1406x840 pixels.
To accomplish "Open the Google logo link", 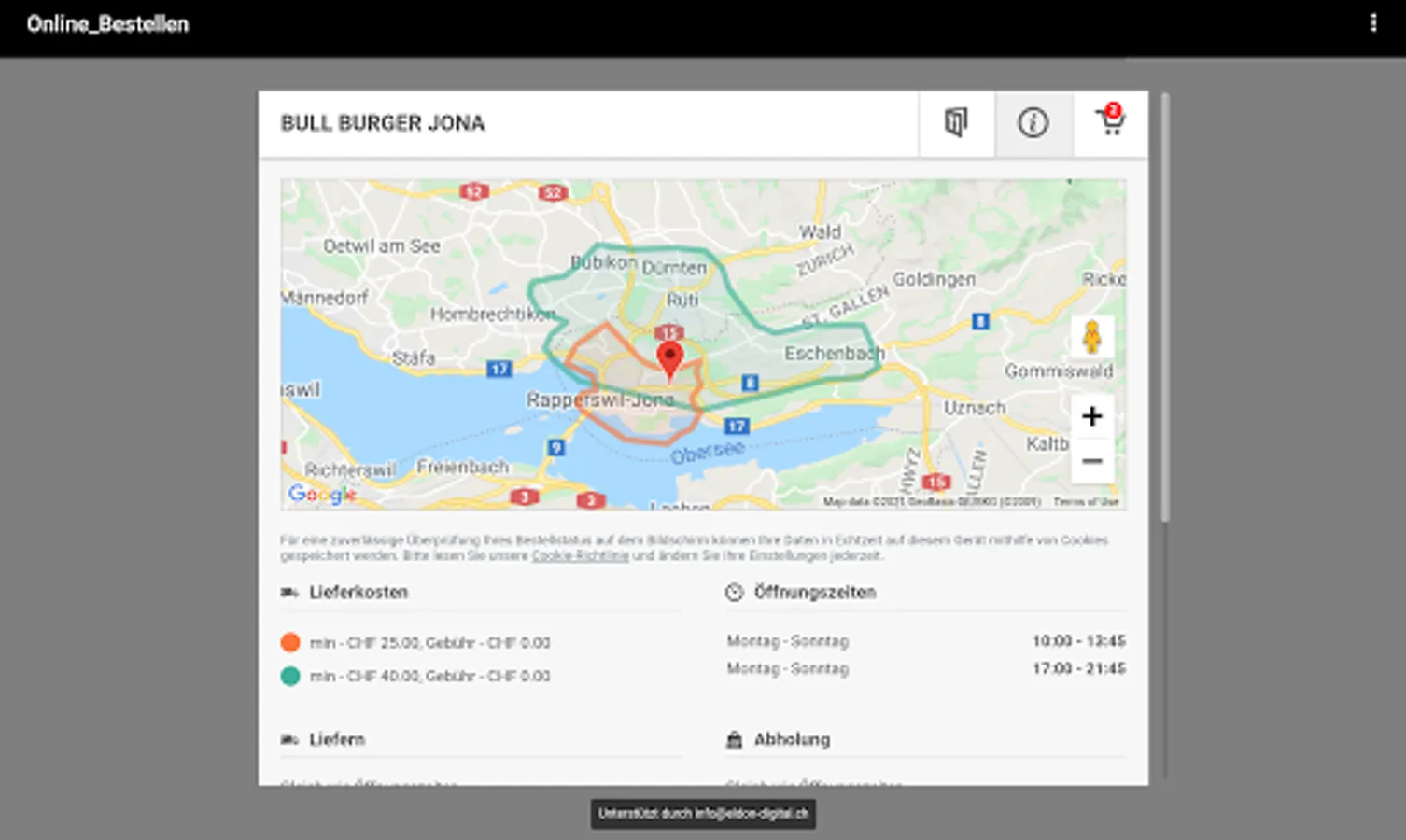I will click(x=322, y=494).
